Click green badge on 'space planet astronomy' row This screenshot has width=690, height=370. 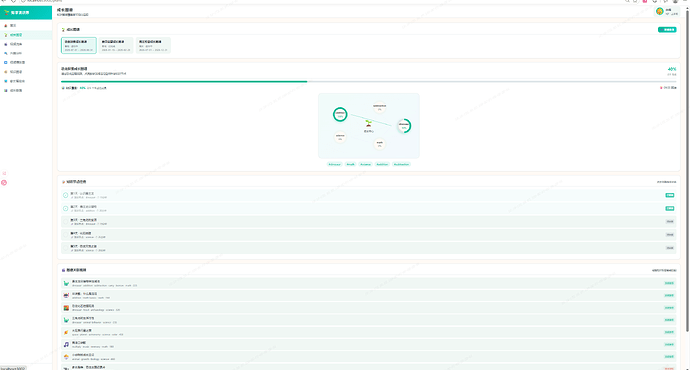click(669, 333)
